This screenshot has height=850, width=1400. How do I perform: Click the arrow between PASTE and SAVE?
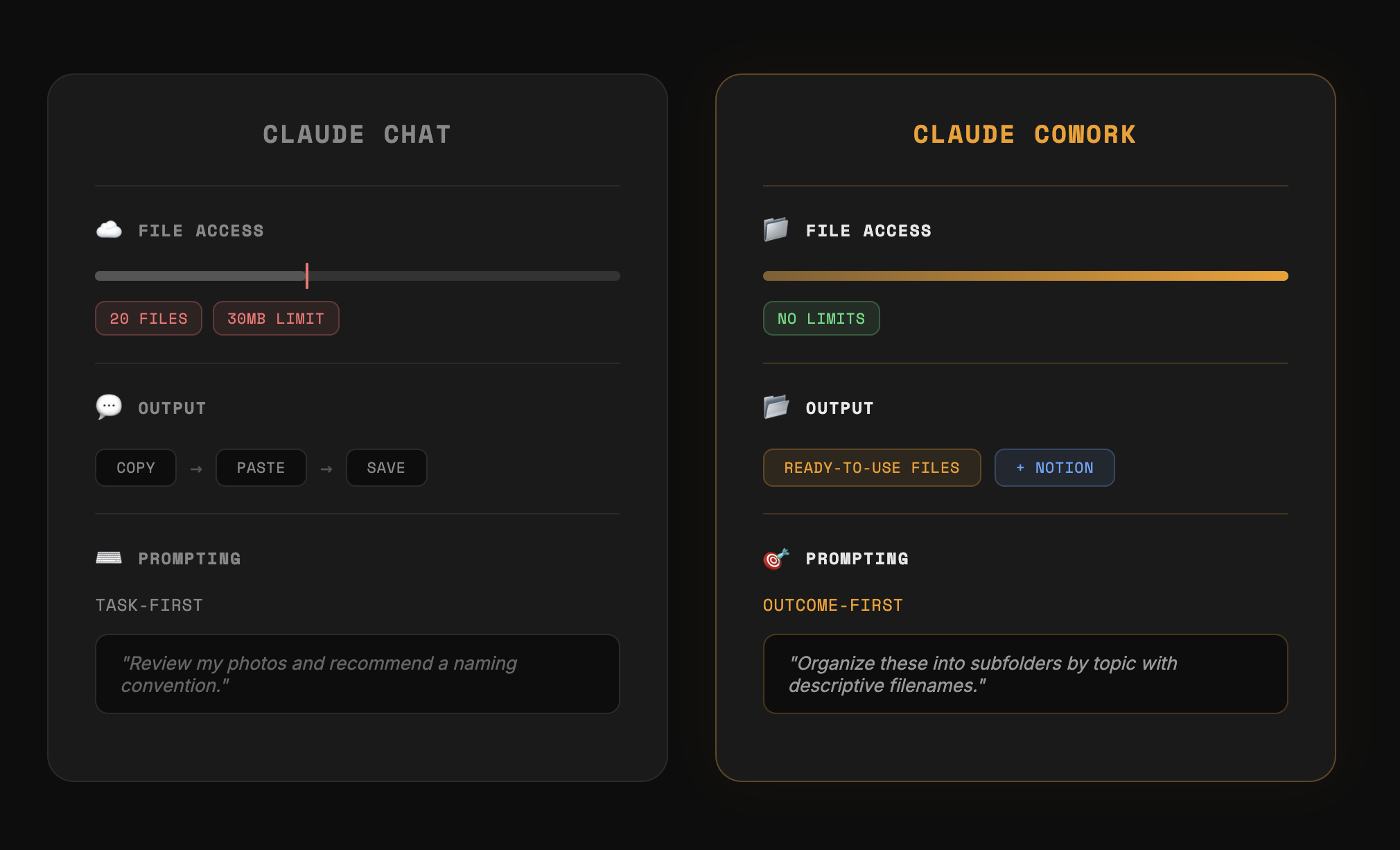[x=326, y=469]
